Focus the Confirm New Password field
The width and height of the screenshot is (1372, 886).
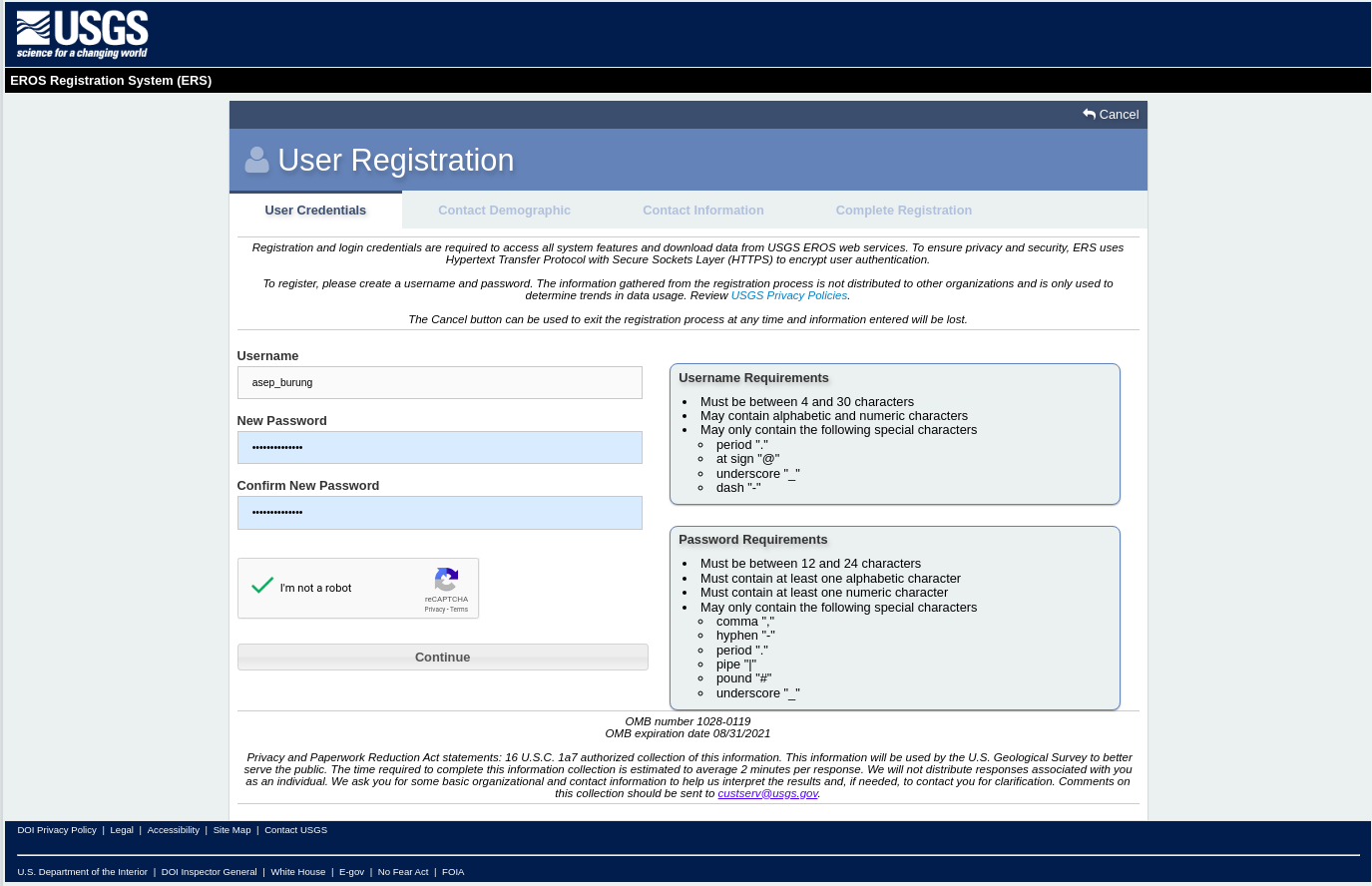pyautogui.click(x=440, y=513)
